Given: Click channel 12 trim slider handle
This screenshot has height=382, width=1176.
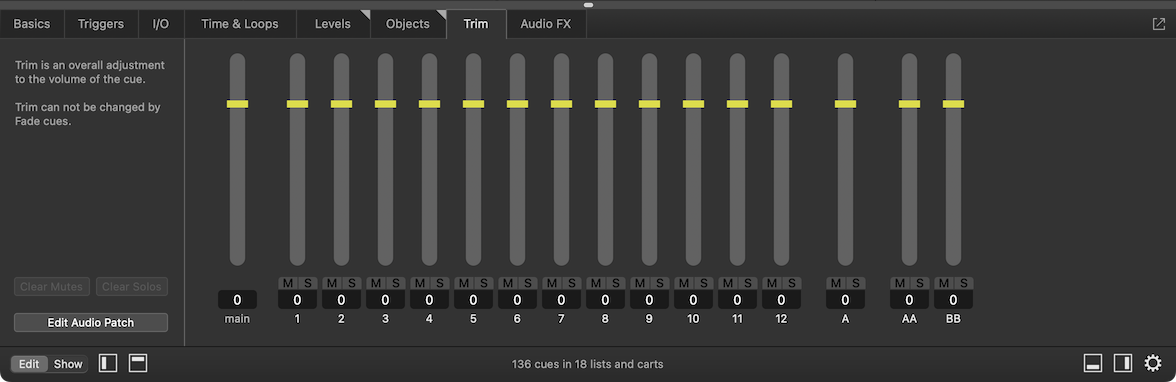Looking at the screenshot, I should pyautogui.click(x=782, y=104).
